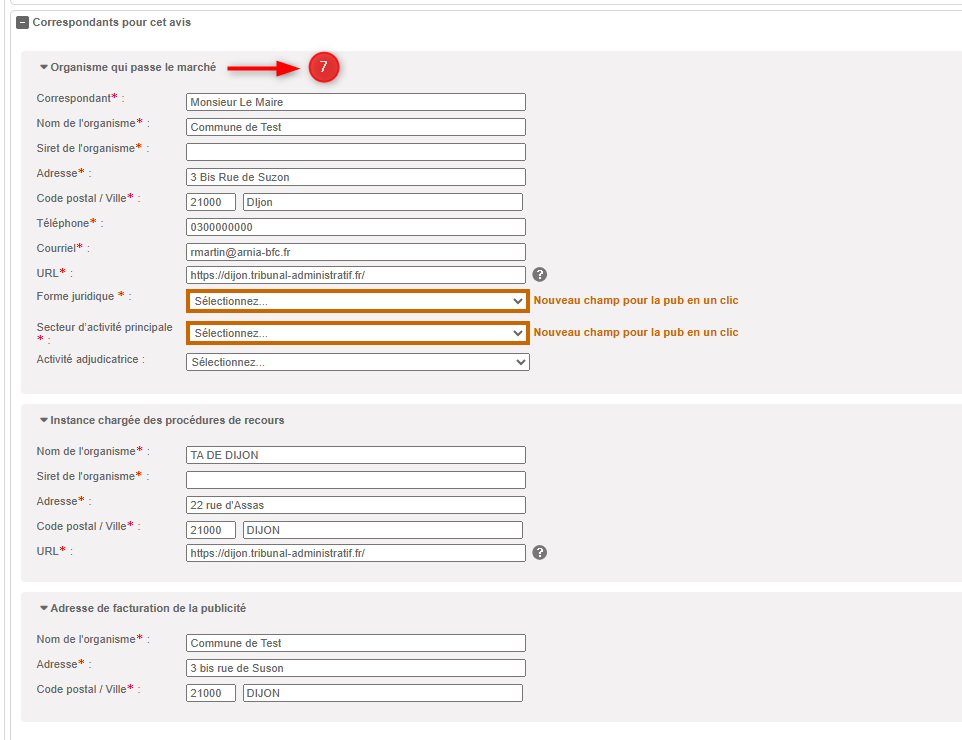Collapse the Correspondants pour cet avis section
The image size is (962, 740).
[23, 22]
